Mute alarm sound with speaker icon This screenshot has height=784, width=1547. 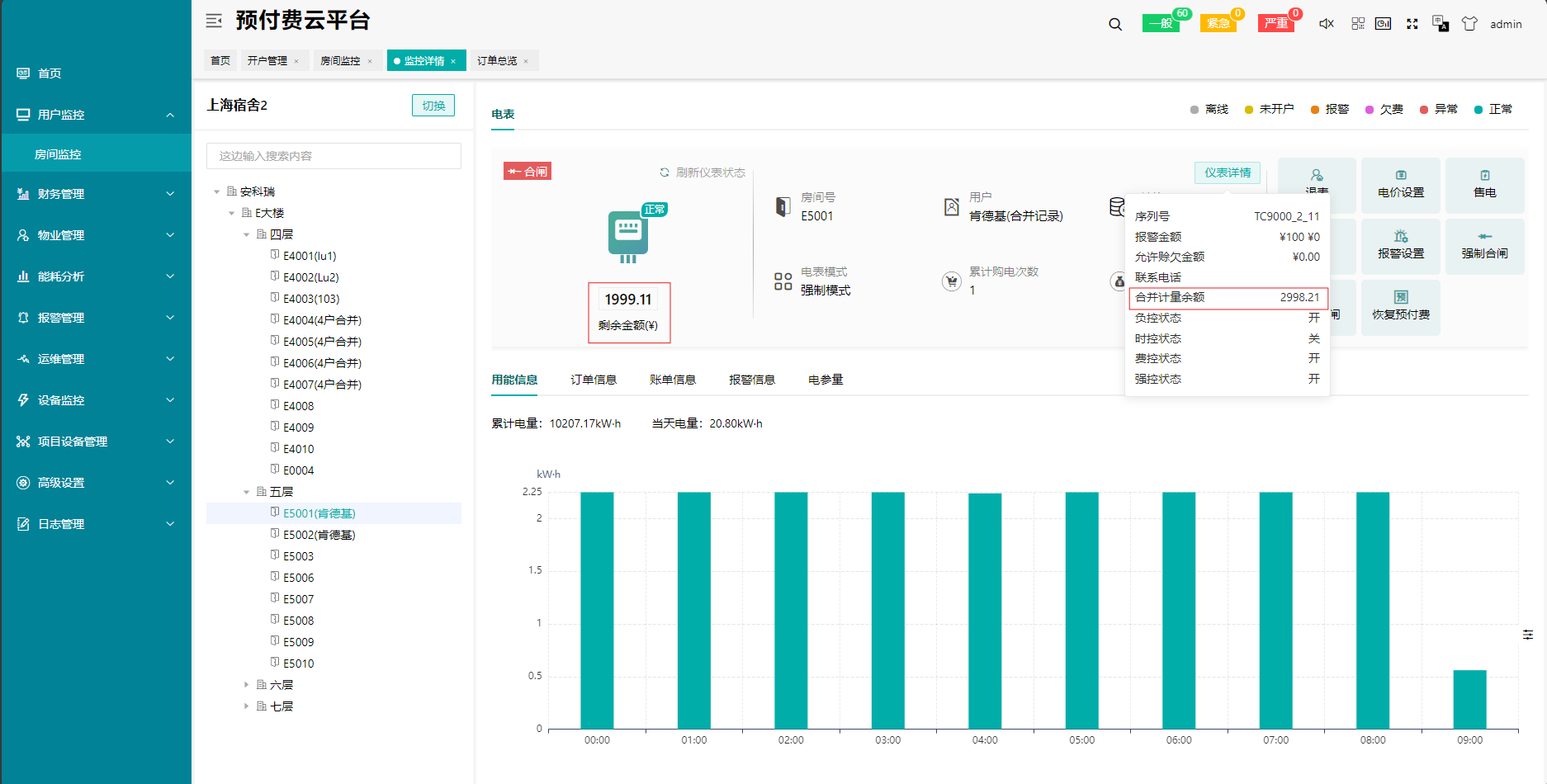pos(1326,24)
